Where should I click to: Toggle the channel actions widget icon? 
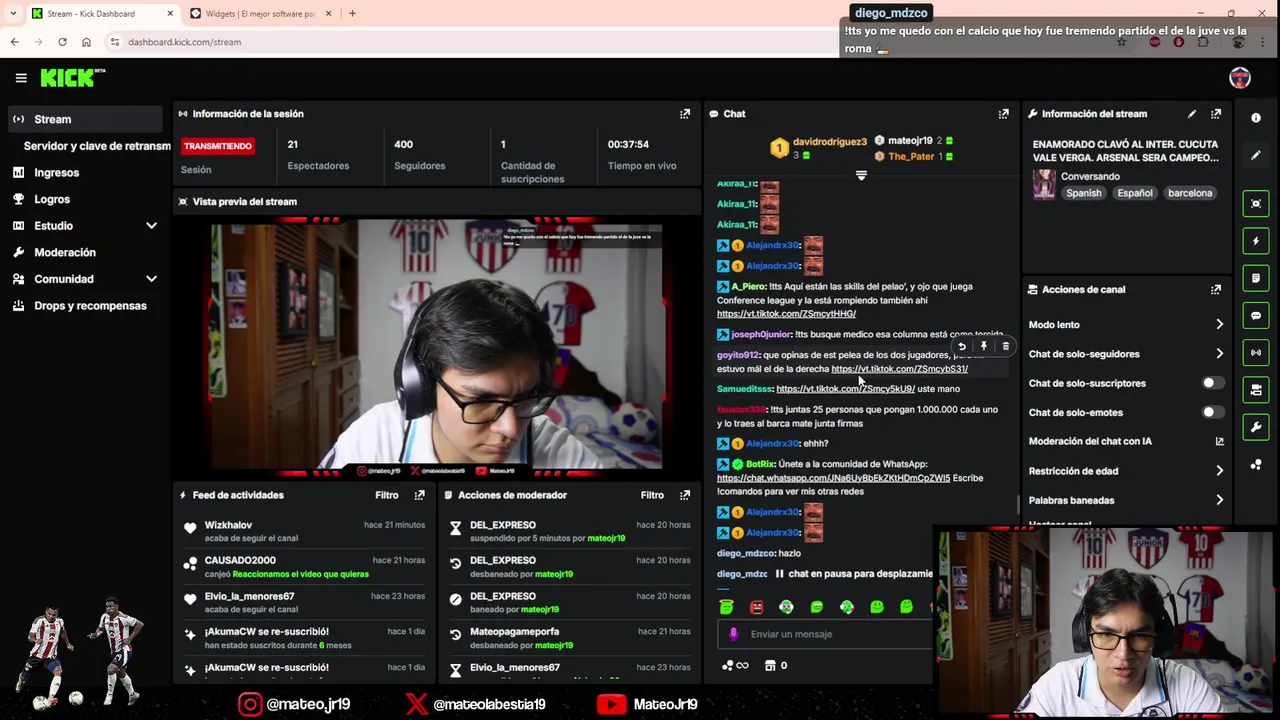click(1256, 390)
